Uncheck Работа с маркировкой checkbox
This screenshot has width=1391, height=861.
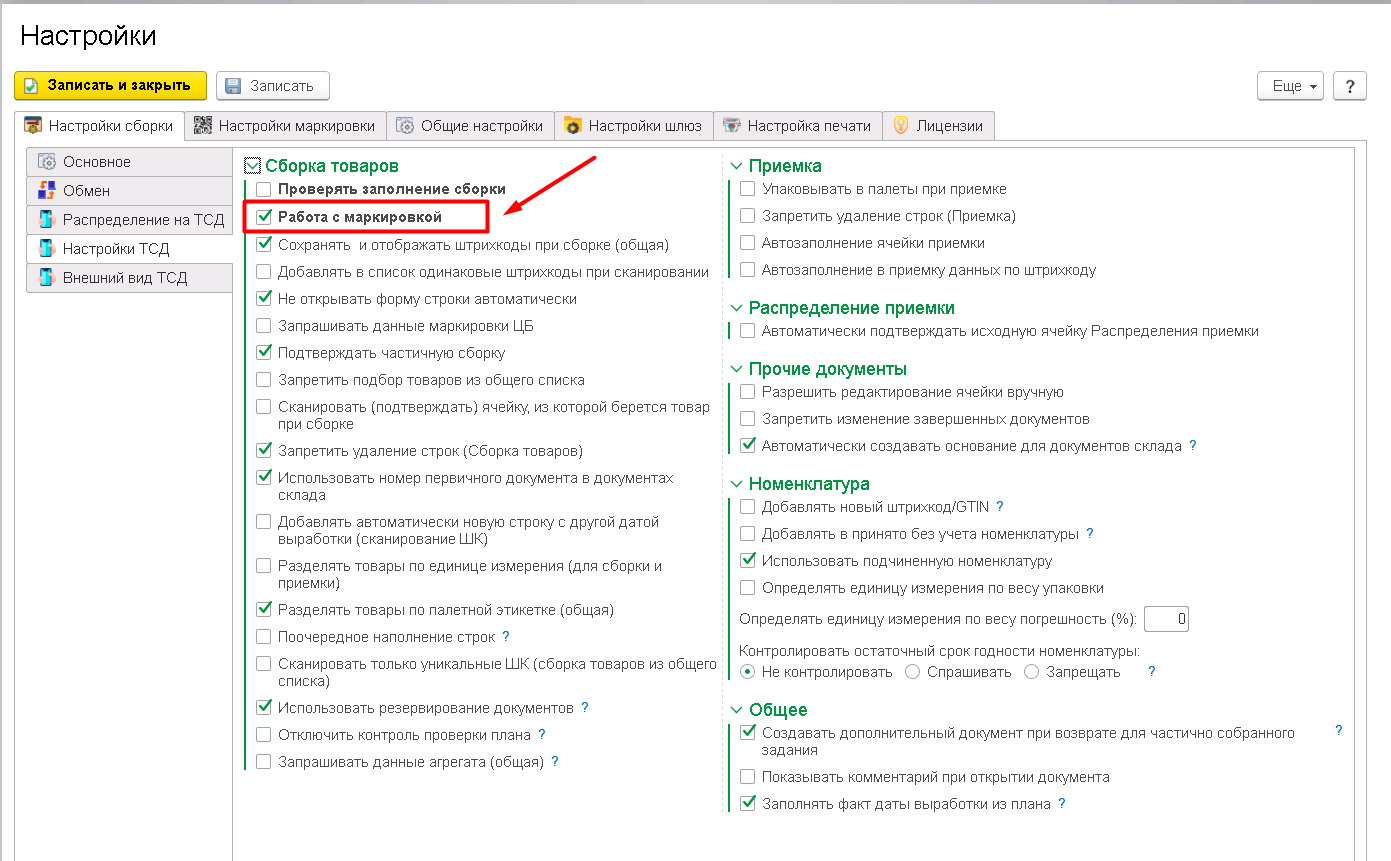click(x=264, y=216)
